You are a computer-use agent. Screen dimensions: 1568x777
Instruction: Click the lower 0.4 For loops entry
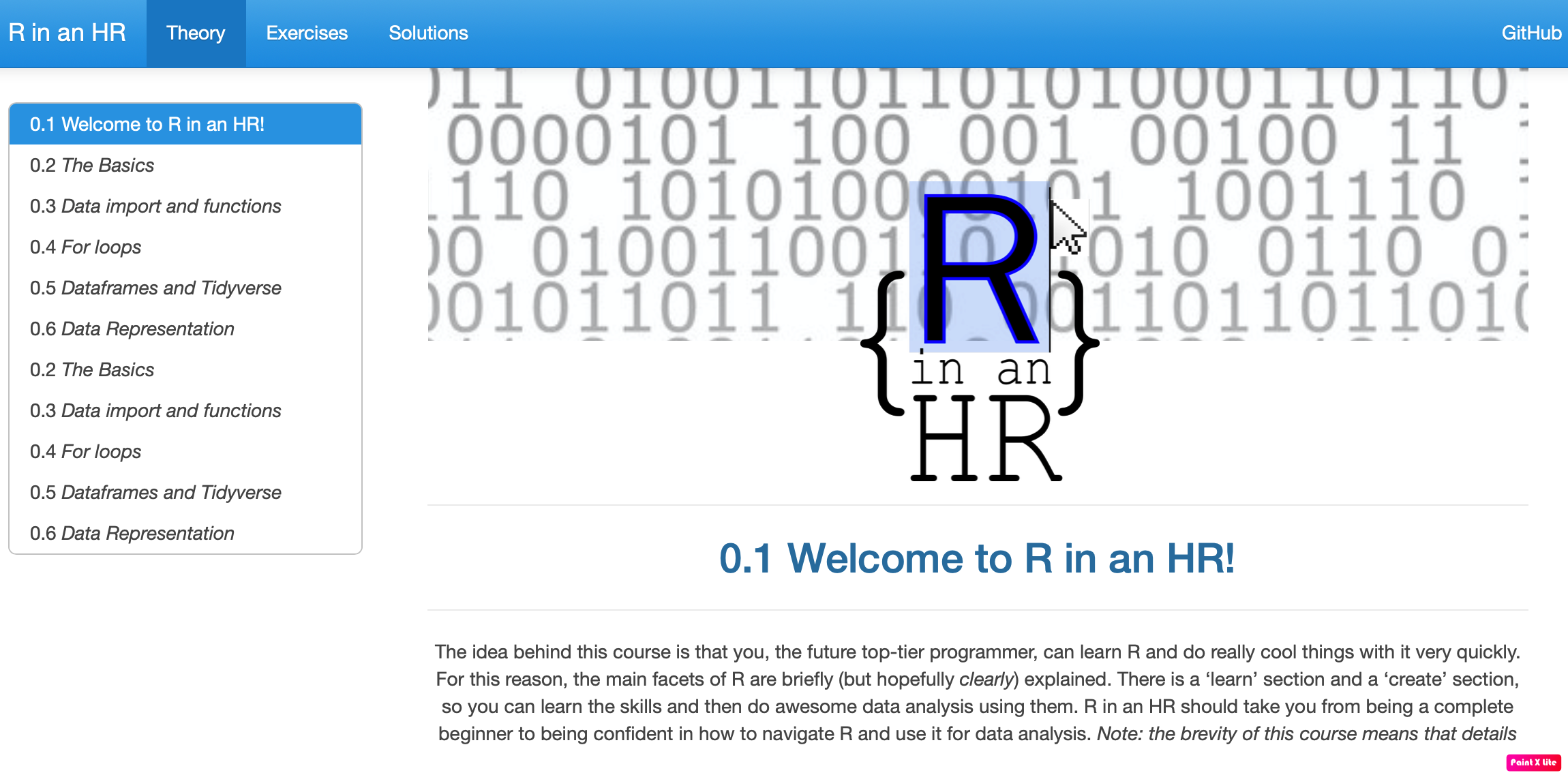(85, 451)
